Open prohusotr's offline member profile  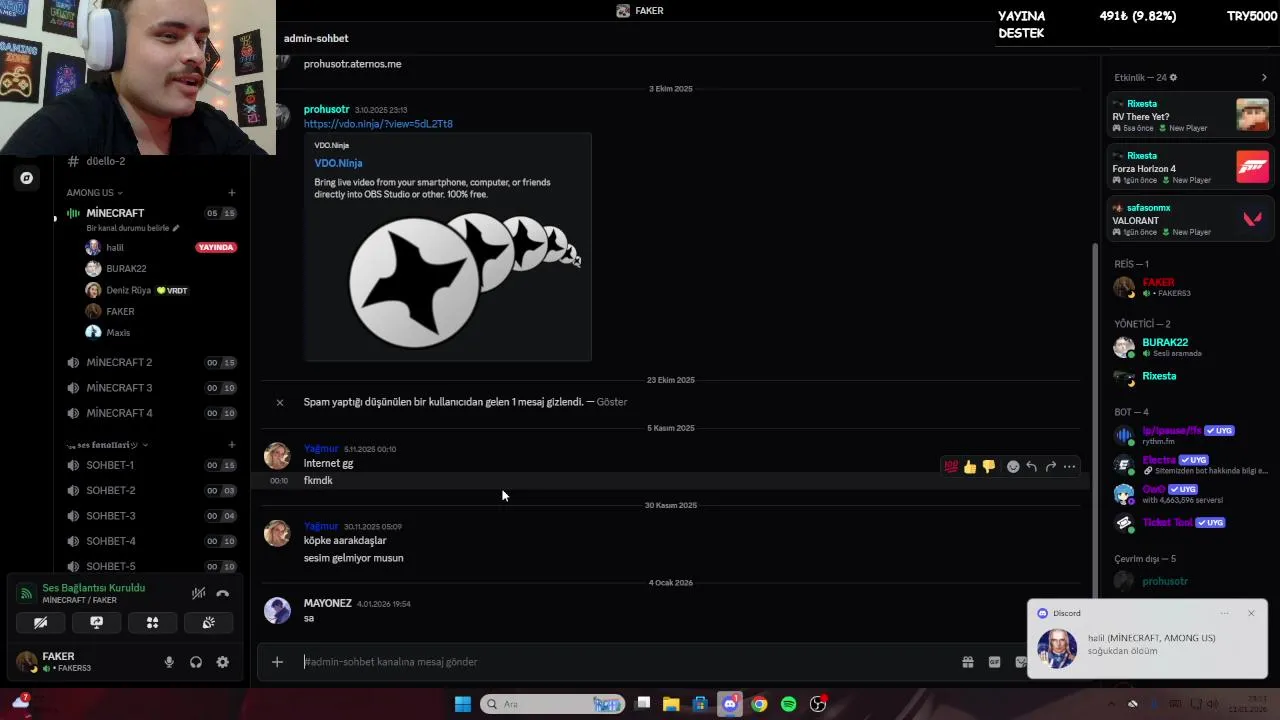1190,581
